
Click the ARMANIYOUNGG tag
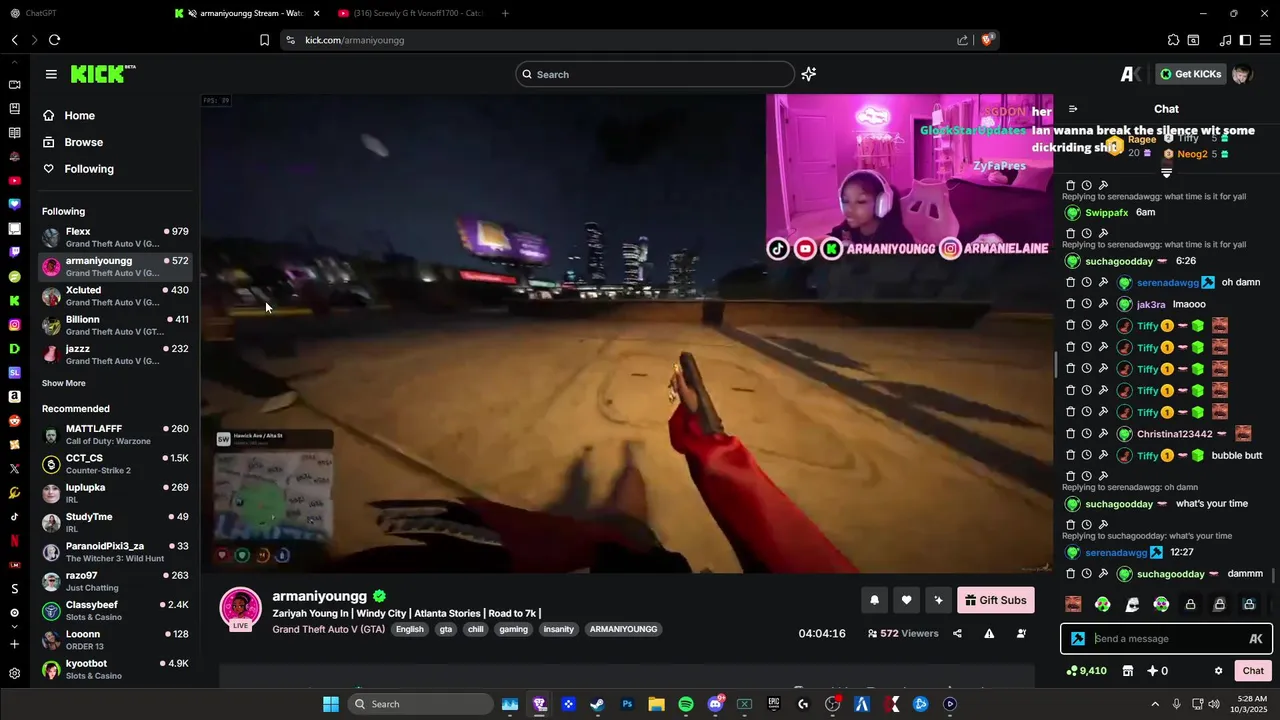pos(623,629)
